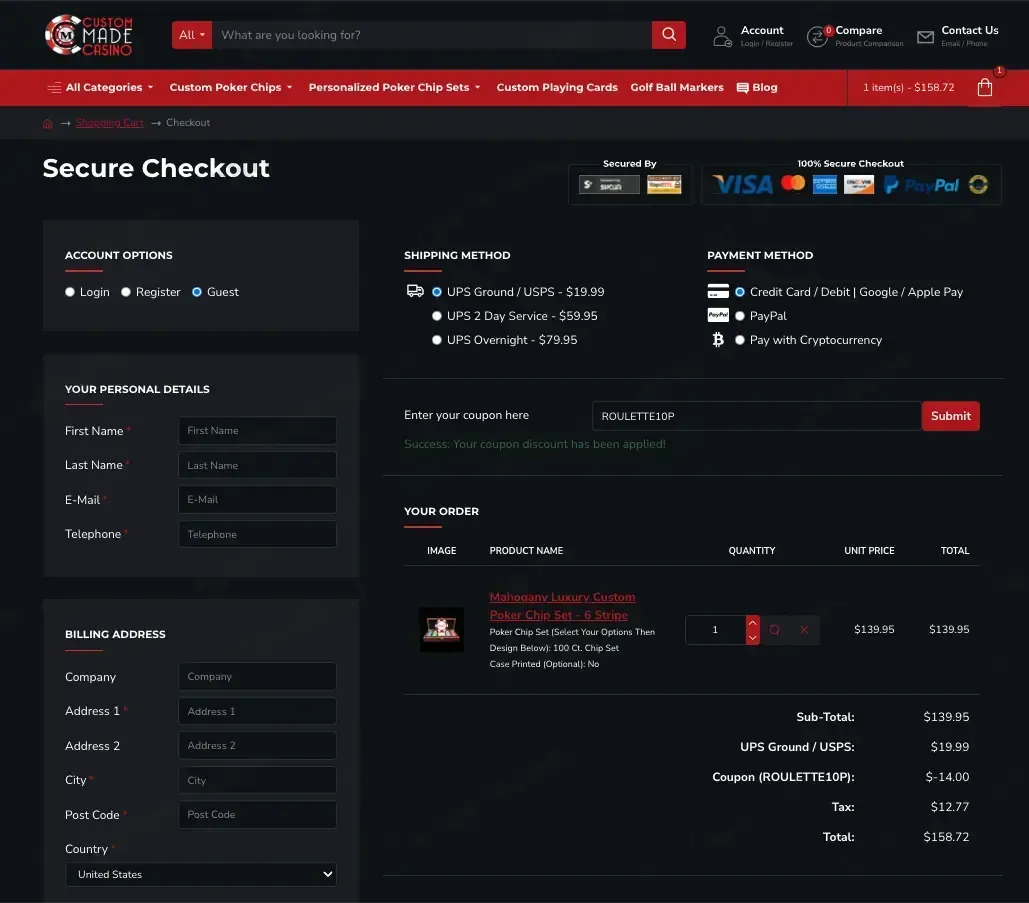The width and height of the screenshot is (1029, 903).
Task: Open the All search category dropdown
Action: point(192,35)
